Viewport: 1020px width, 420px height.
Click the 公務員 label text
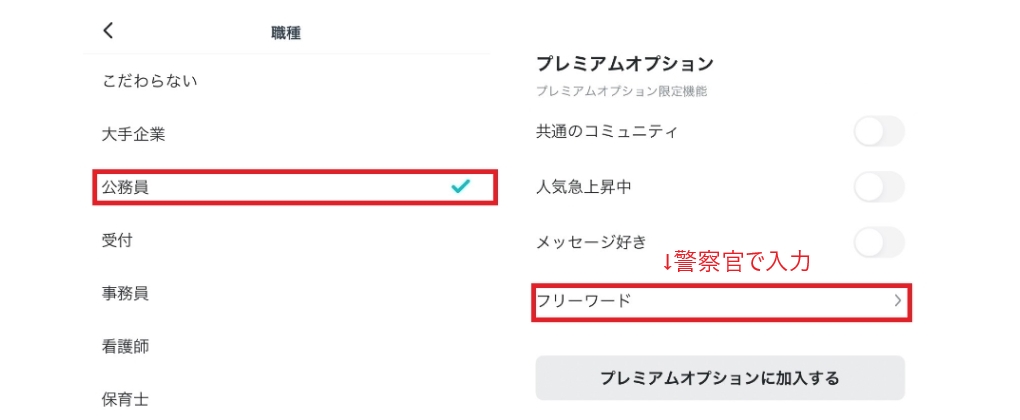pos(125,187)
